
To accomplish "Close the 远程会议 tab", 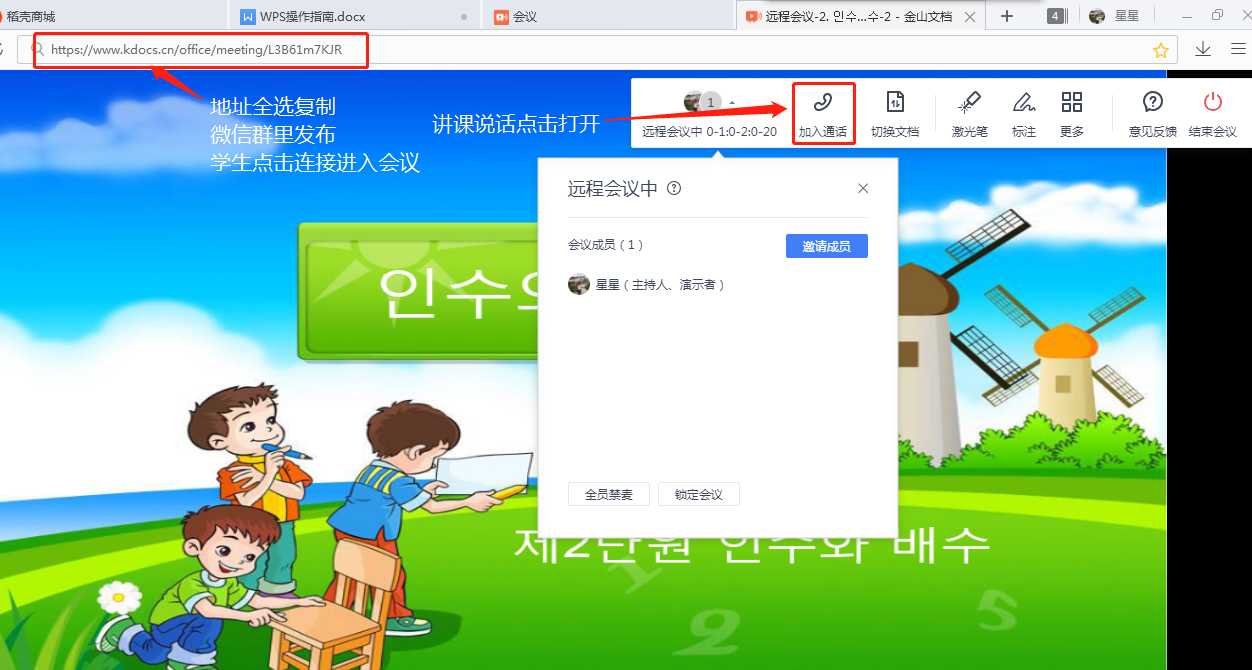I will pyautogui.click(x=969, y=16).
